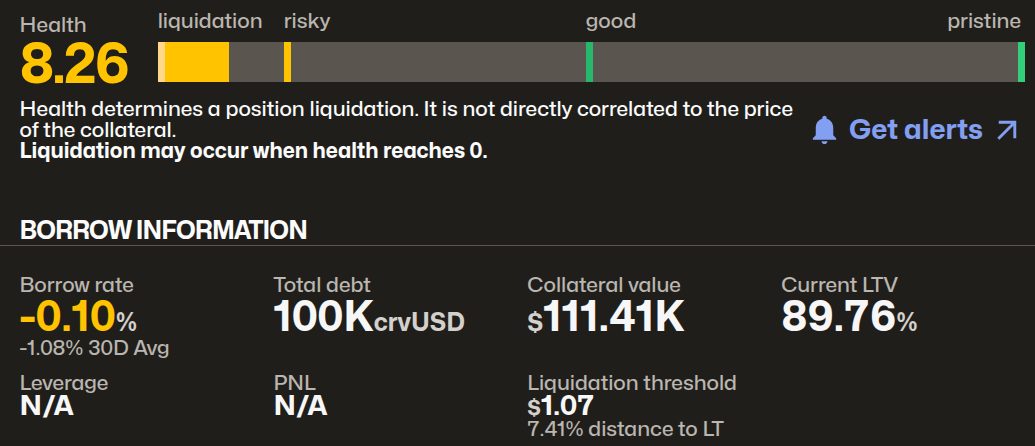The height and width of the screenshot is (446, 1035).
Task: Click the pristine marker at bar end
Action: [x=1021, y=62]
